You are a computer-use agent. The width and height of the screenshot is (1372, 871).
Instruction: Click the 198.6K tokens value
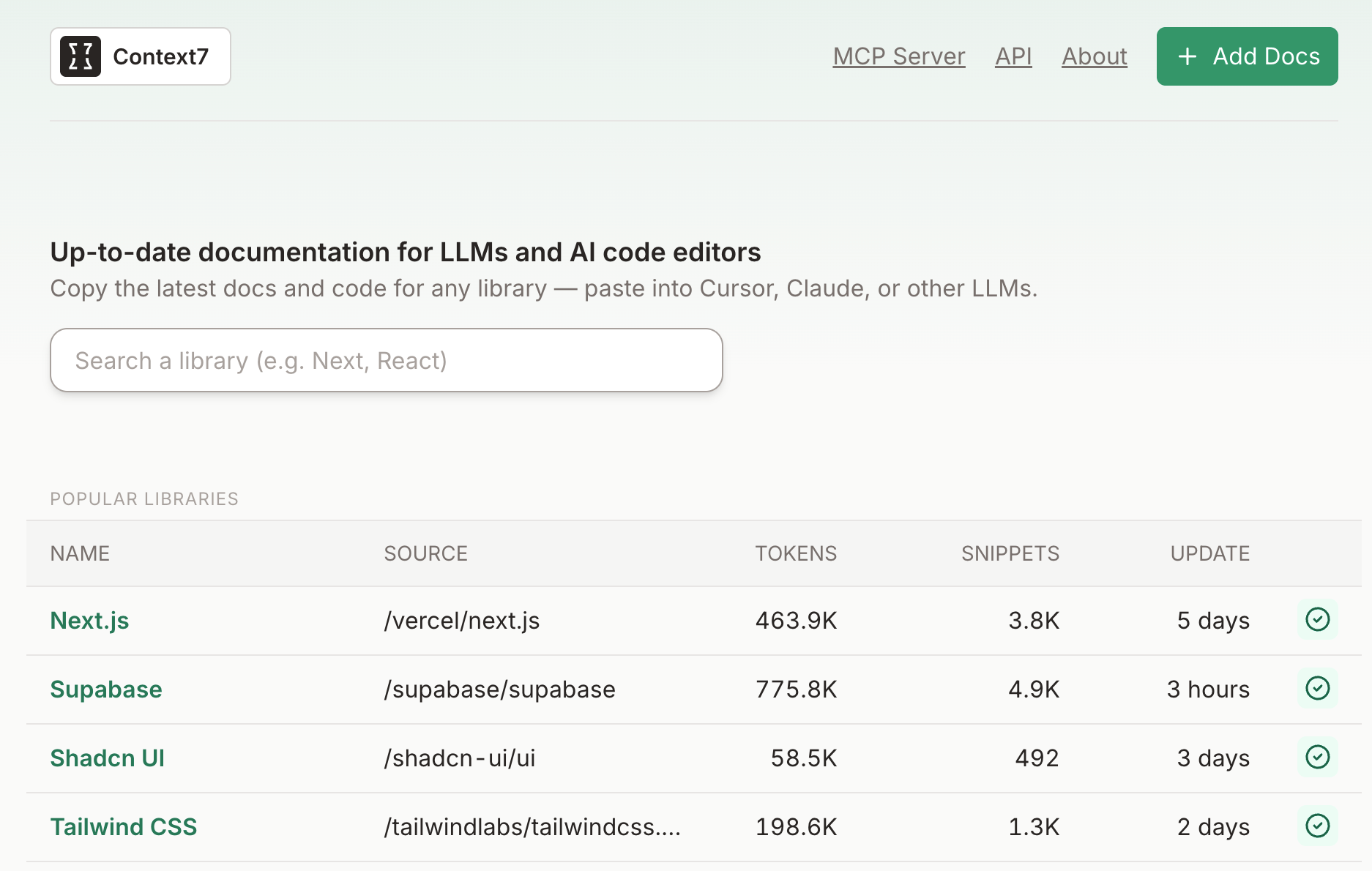[x=796, y=827]
